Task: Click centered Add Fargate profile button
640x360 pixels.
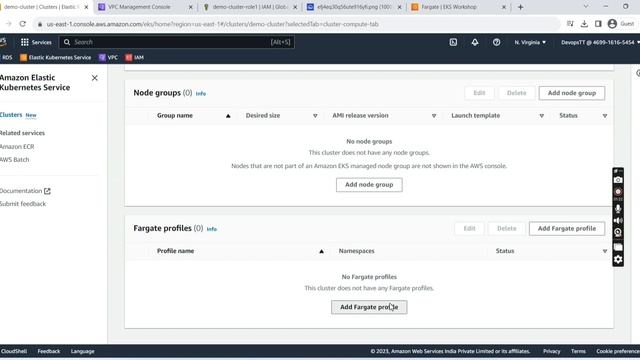Action: pos(369,307)
